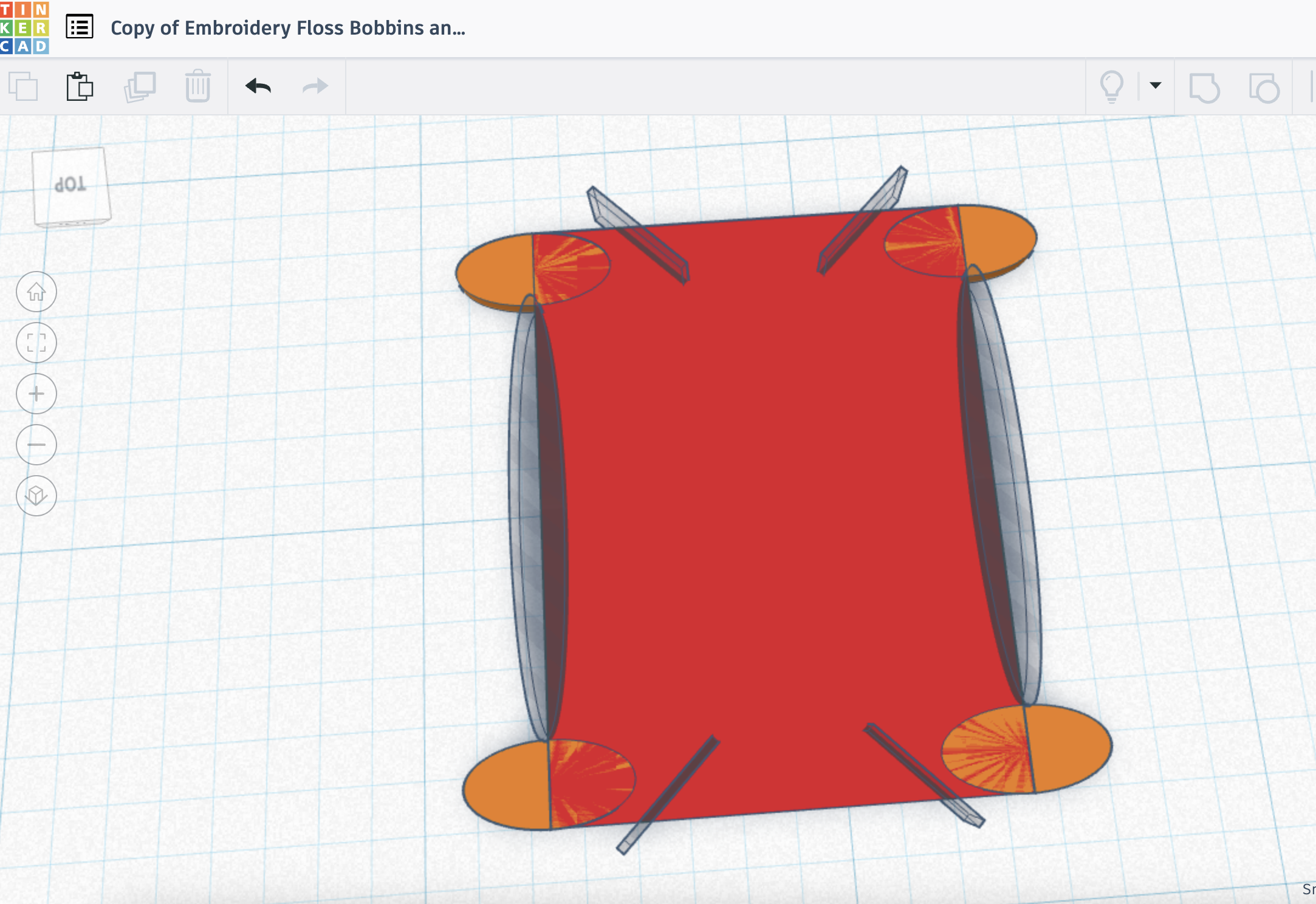Go to Home view

pyautogui.click(x=36, y=292)
